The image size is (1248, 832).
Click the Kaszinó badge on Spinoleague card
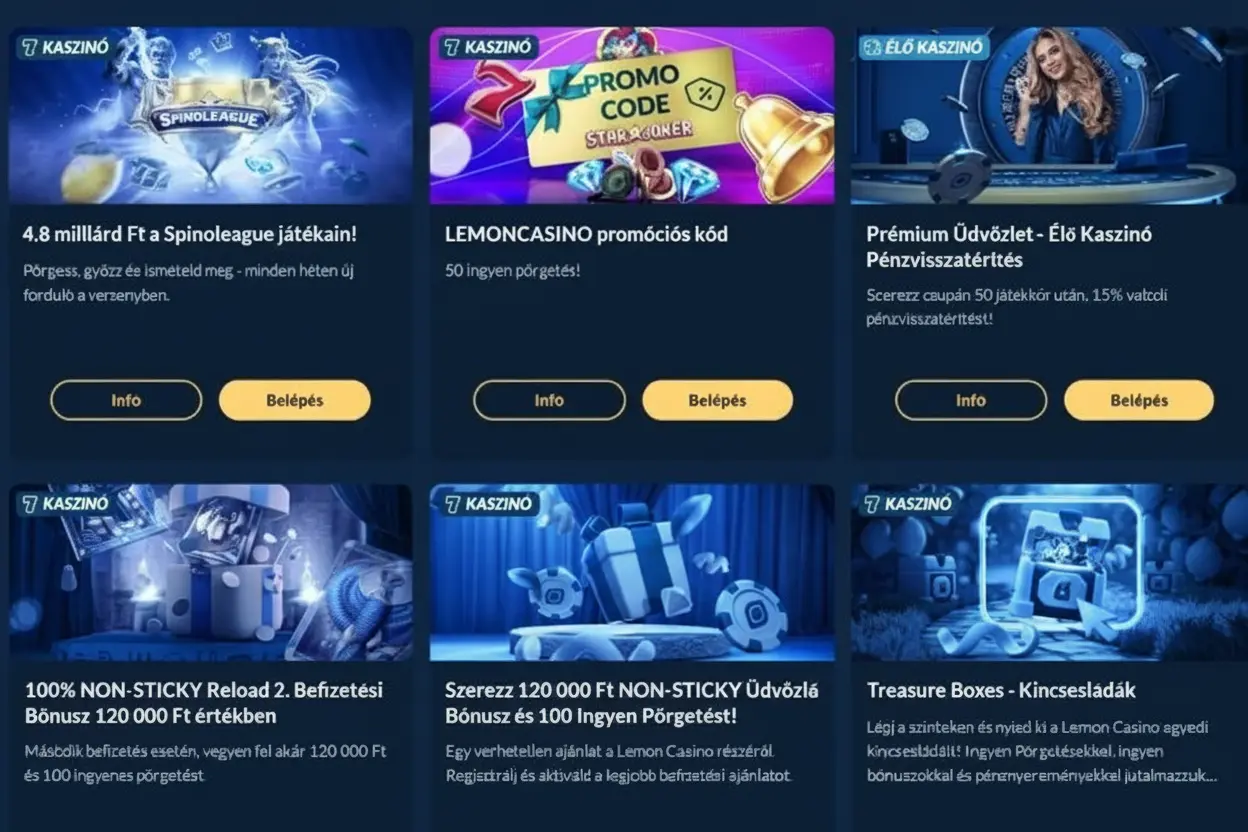[x=64, y=46]
